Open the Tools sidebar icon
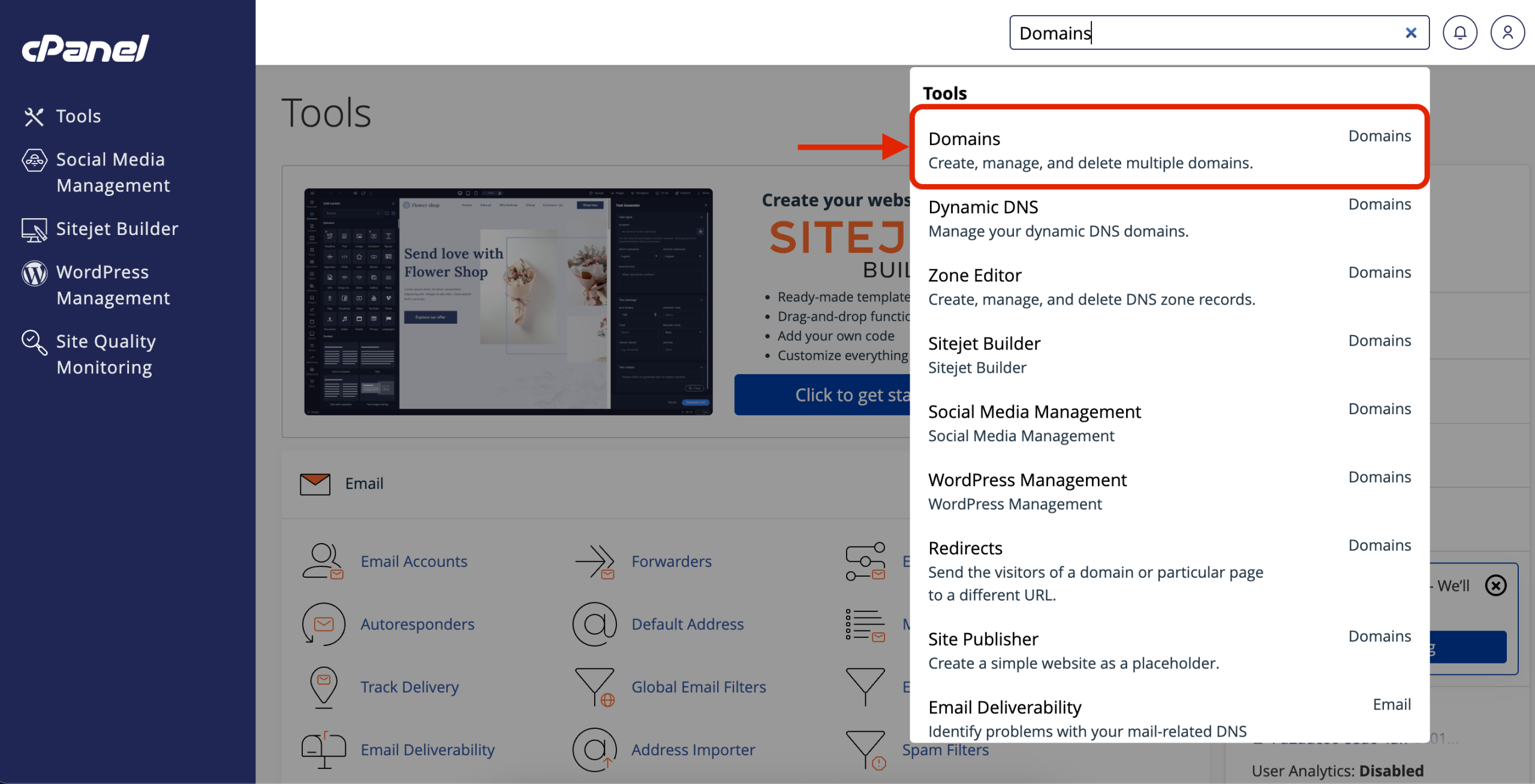This screenshot has width=1535, height=784. pyautogui.click(x=34, y=116)
